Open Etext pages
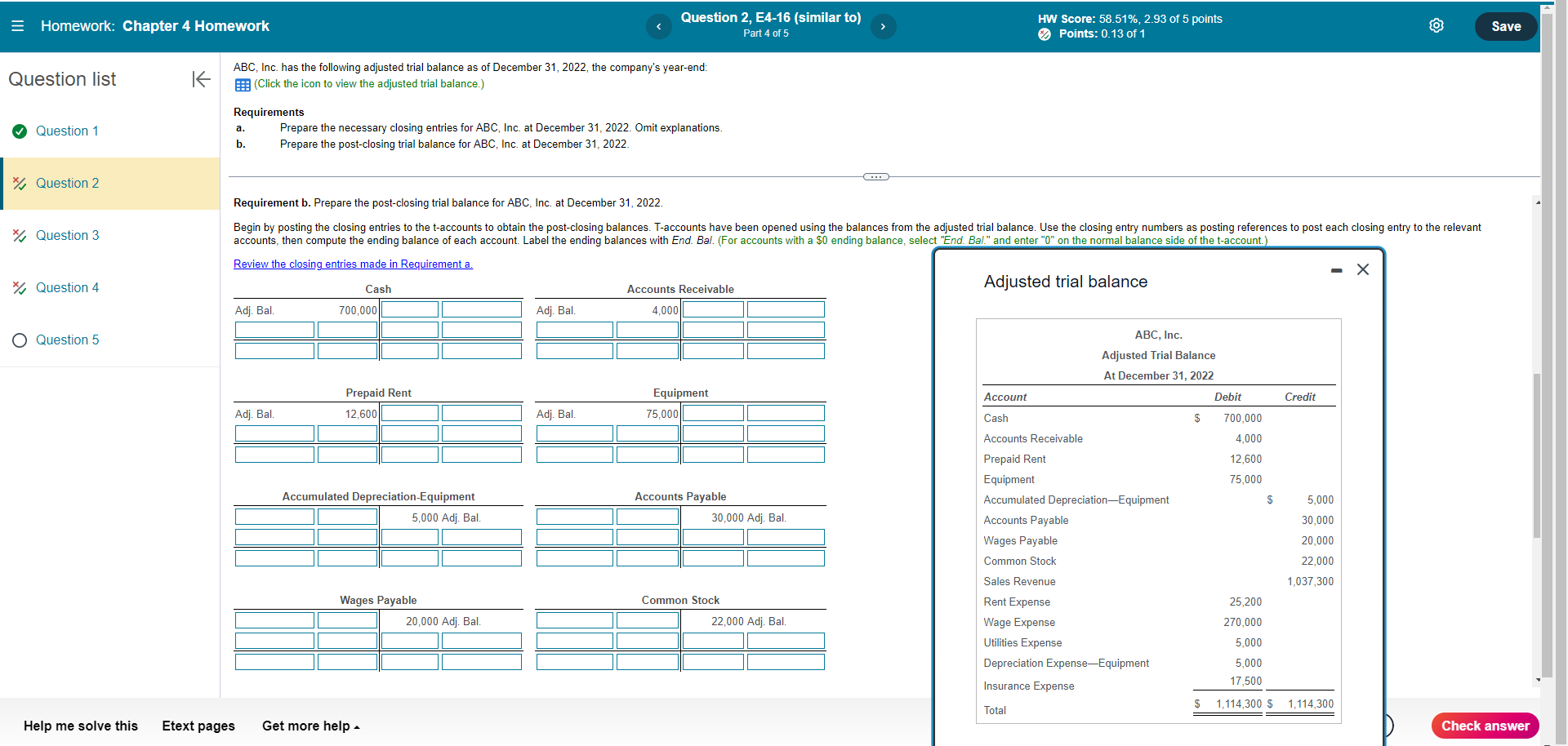This screenshot has height=746, width=1568. pyautogui.click(x=198, y=726)
